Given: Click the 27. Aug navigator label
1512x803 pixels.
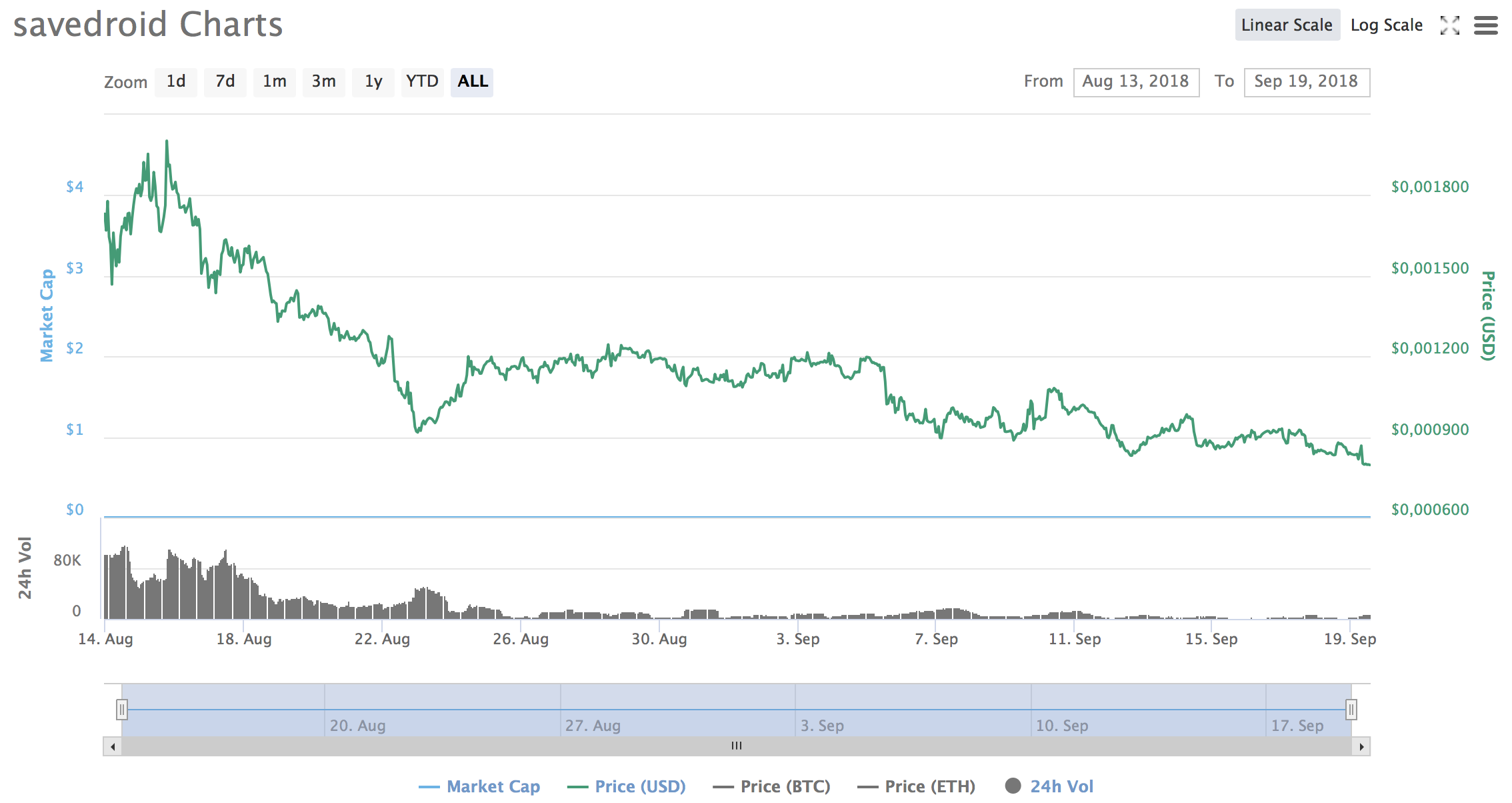Looking at the screenshot, I should pyautogui.click(x=593, y=726).
